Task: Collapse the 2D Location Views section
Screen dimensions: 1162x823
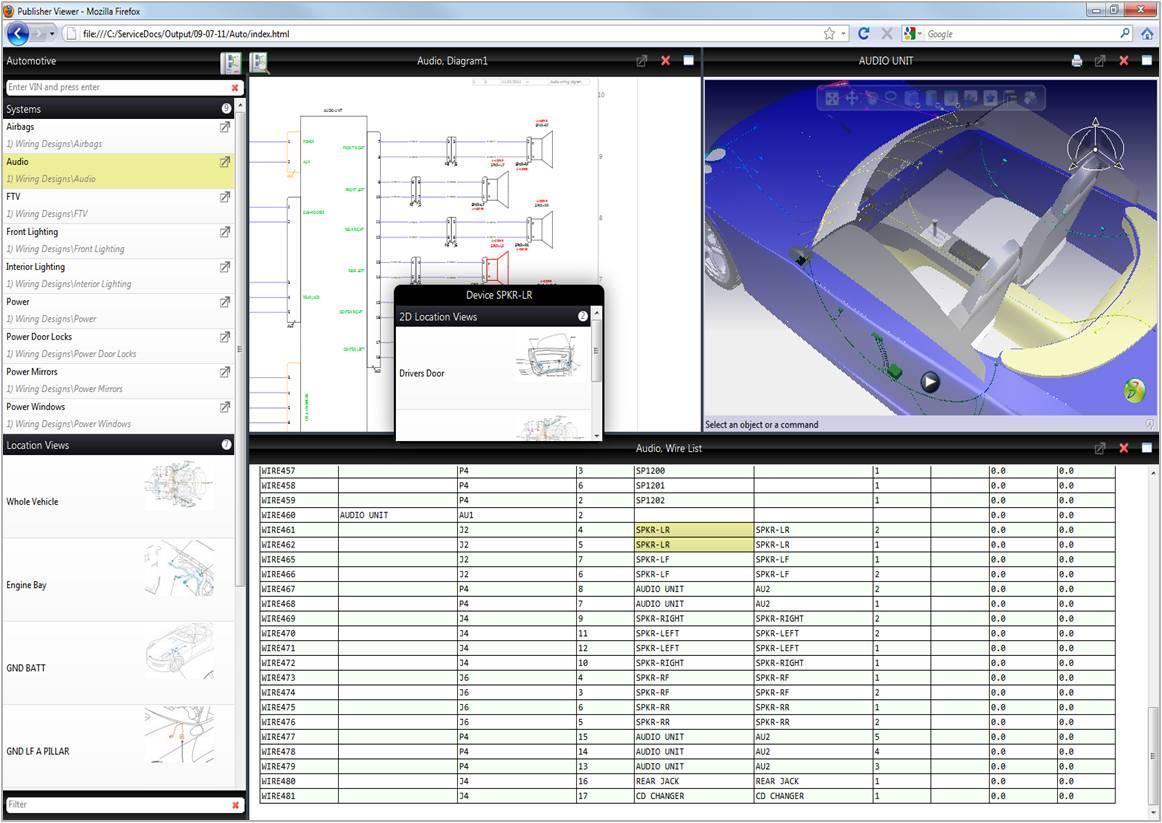Action: (583, 317)
